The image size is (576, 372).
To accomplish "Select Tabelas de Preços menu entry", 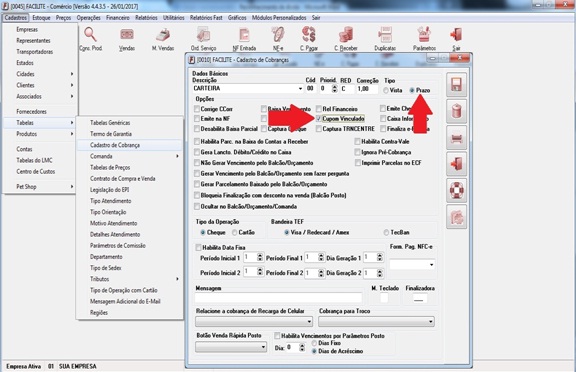I will pos(110,167).
